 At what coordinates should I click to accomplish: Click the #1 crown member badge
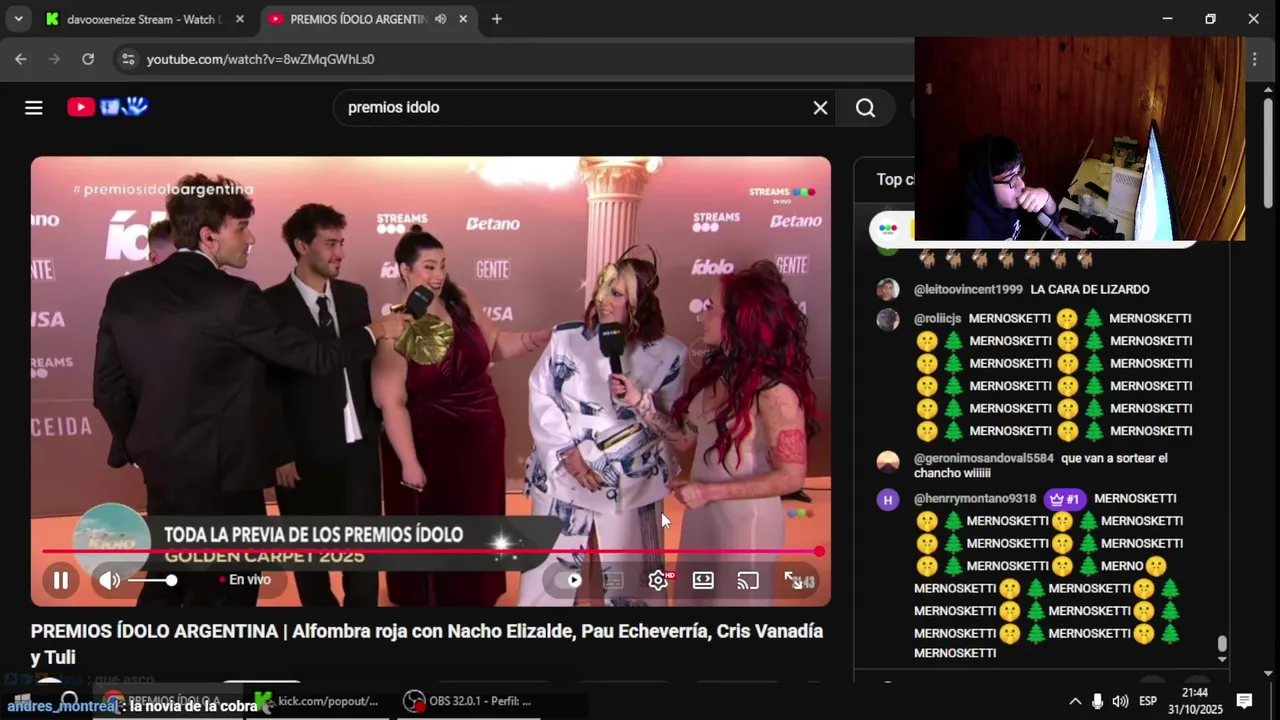(x=1065, y=499)
